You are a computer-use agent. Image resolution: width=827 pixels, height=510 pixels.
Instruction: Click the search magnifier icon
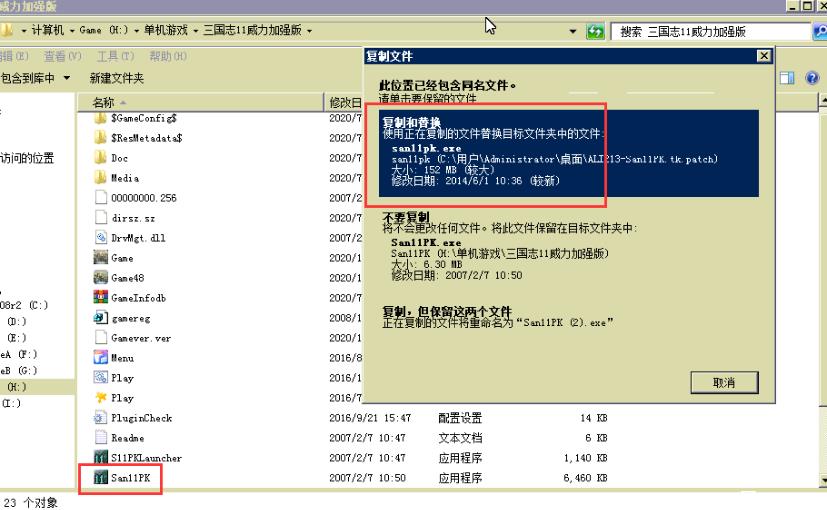coord(820,32)
